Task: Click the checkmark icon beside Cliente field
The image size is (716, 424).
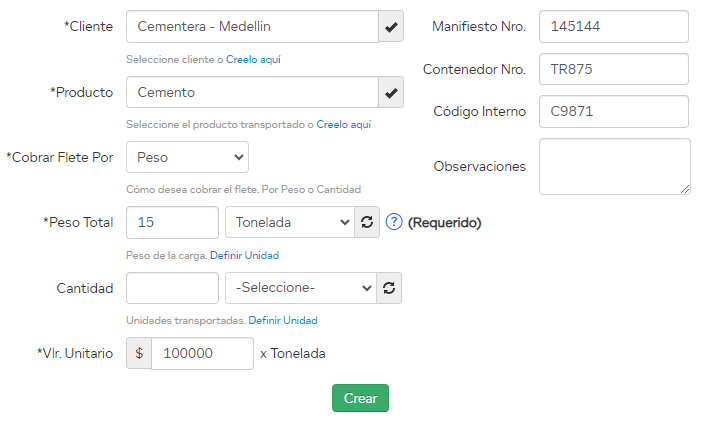Action: point(392,27)
